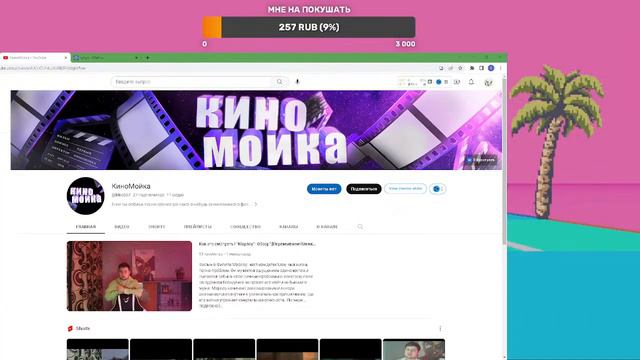This screenshot has height=360, width=640.
Task: Open the SHORTS channel tab
Action: coord(157,227)
